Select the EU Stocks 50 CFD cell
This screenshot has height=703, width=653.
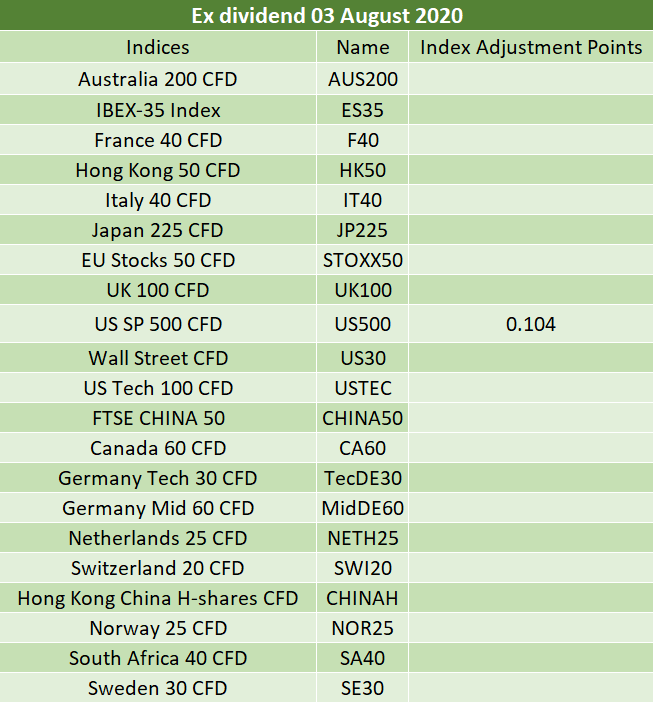click(158, 260)
